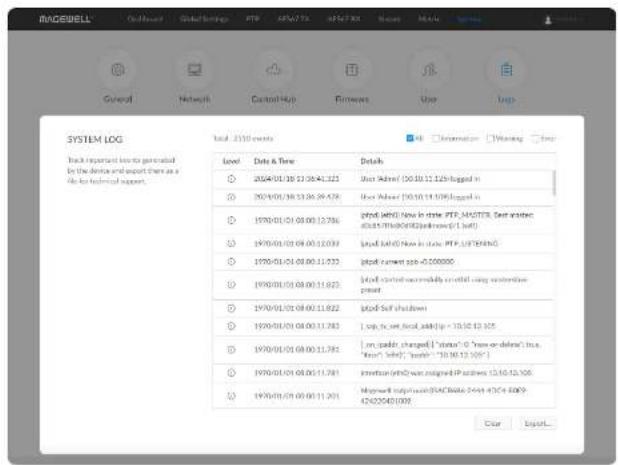Click the Level column header

[231, 161]
